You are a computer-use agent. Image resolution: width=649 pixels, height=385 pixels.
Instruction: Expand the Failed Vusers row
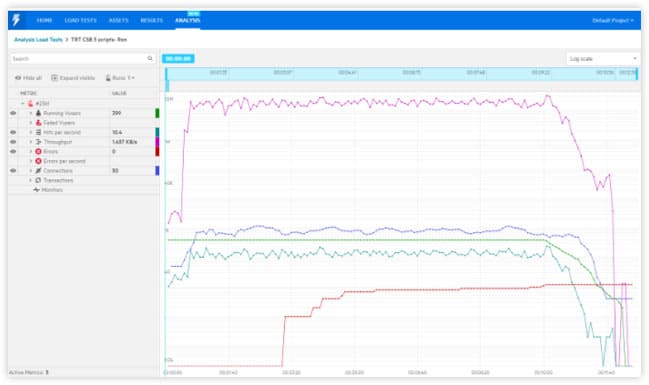31,123
